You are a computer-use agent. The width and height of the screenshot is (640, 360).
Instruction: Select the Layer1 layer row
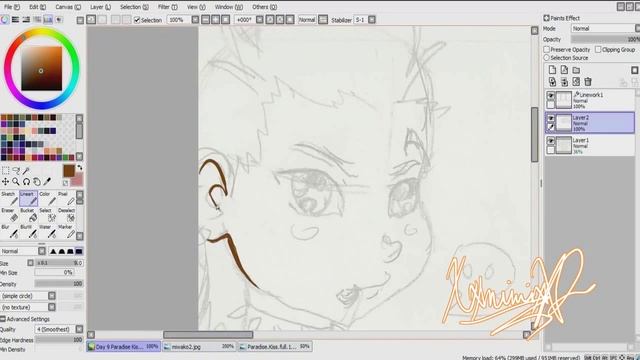(x=590, y=145)
